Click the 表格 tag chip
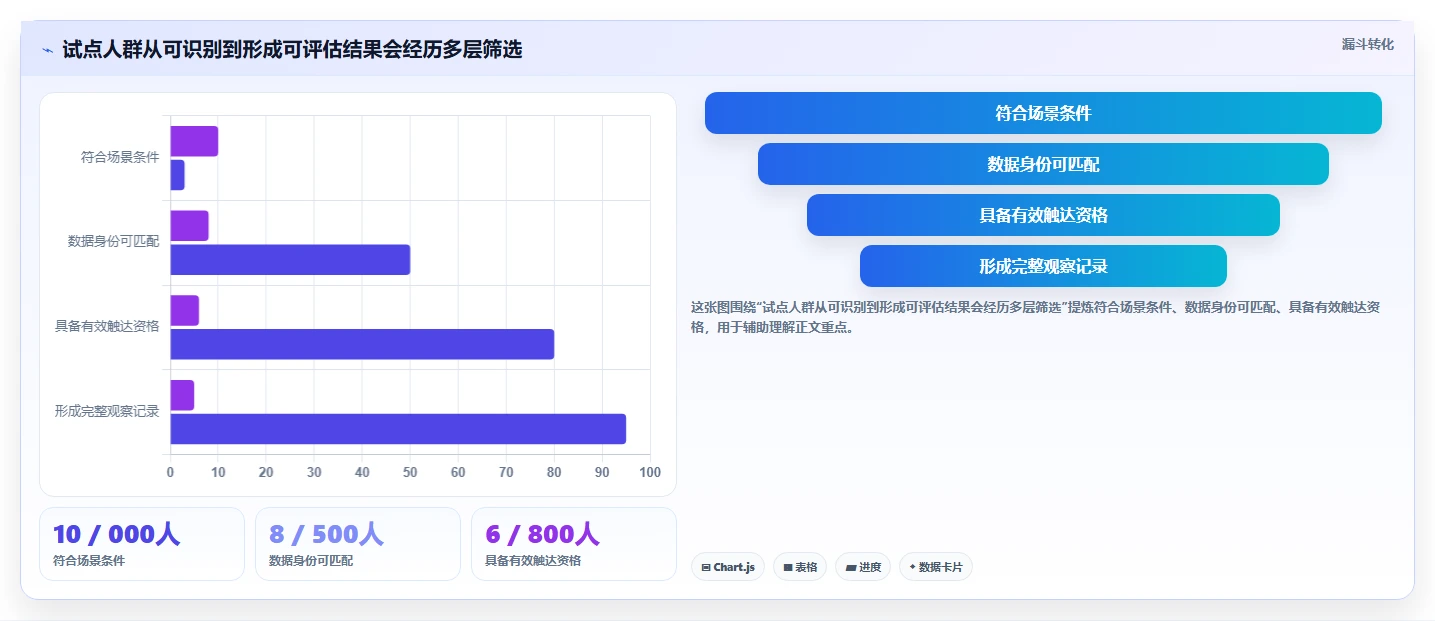The height and width of the screenshot is (621, 1435). 800,567
